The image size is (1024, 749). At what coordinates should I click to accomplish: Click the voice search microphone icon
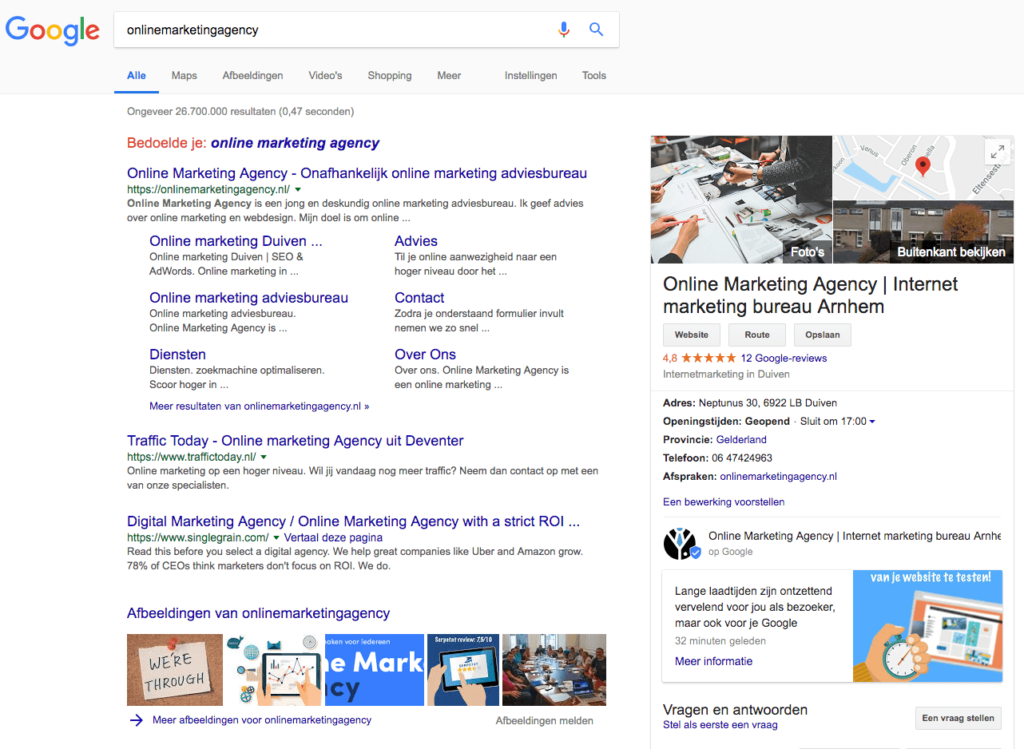(563, 30)
